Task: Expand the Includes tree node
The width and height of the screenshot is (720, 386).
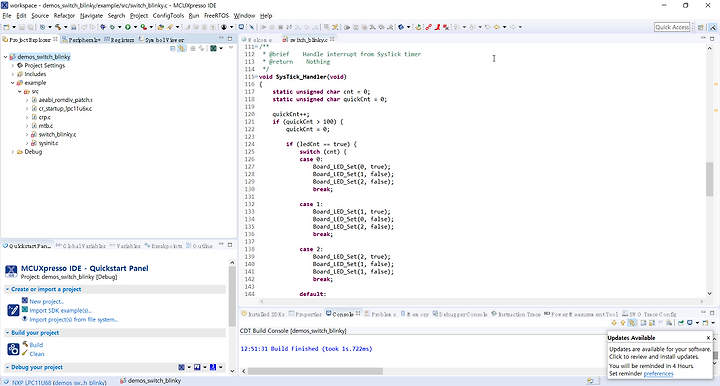Action: 13,74
